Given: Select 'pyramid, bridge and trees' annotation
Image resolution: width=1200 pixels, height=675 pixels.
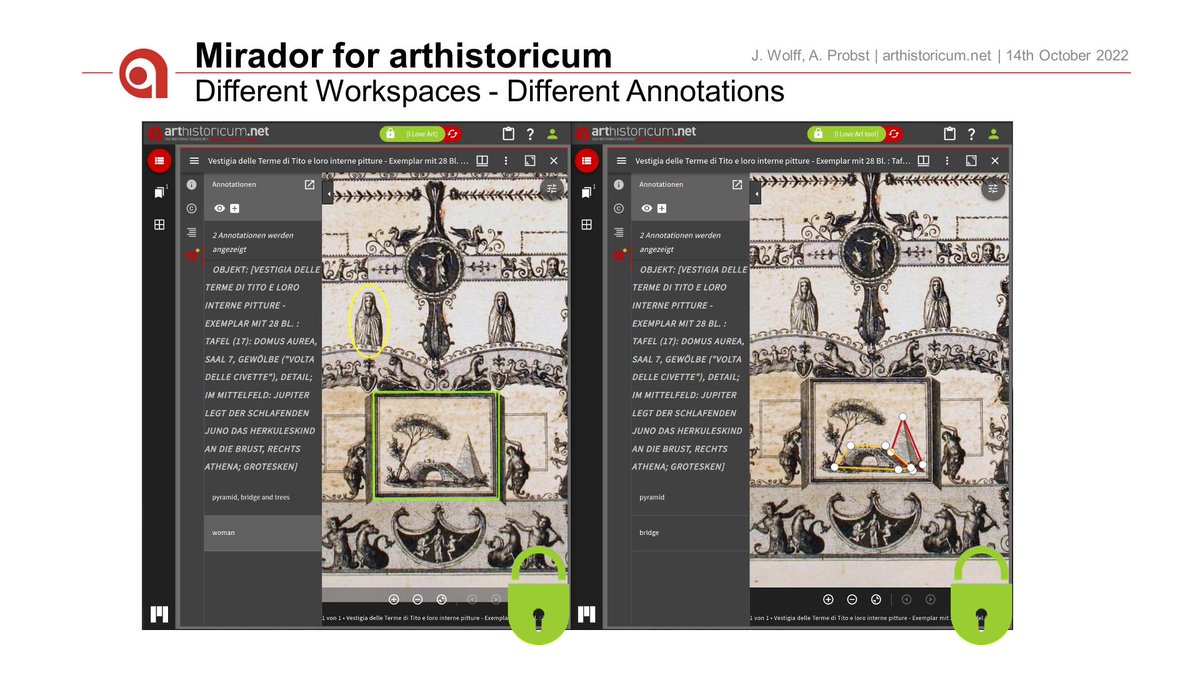Looking at the screenshot, I should pyautogui.click(x=263, y=497).
